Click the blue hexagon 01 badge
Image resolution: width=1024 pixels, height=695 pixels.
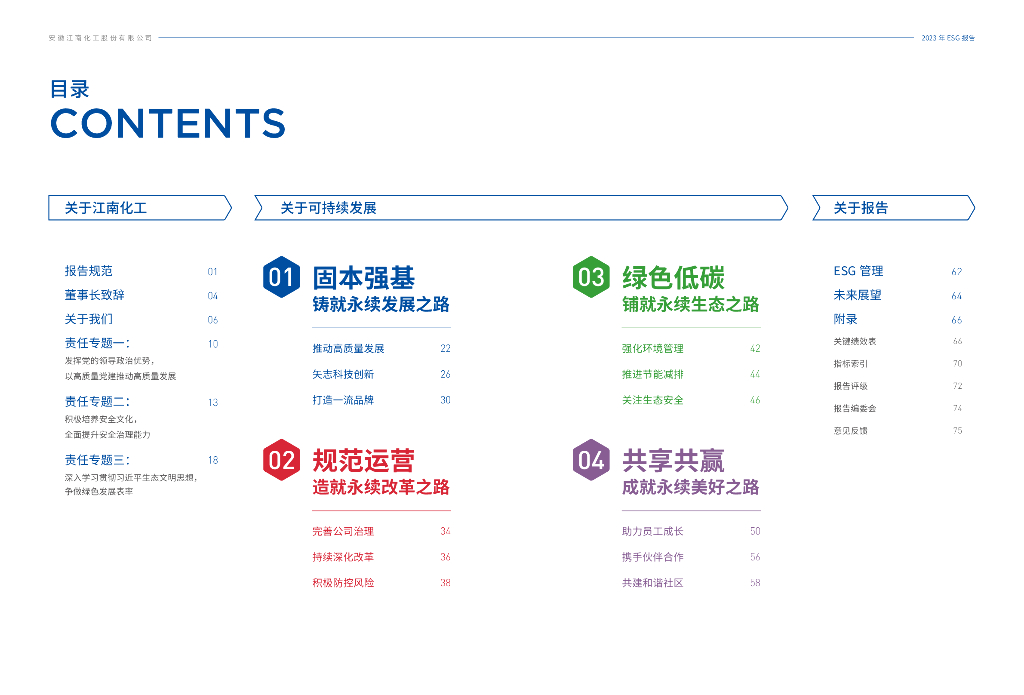pyautogui.click(x=281, y=277)
